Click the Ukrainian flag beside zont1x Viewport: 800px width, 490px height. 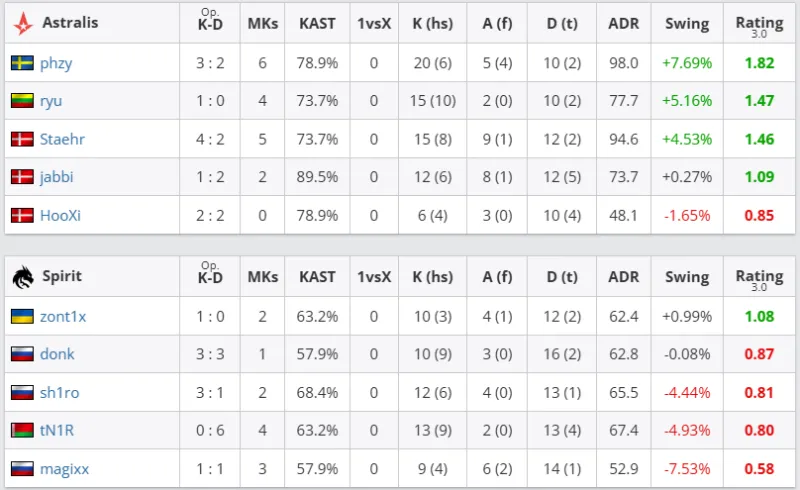22,316
